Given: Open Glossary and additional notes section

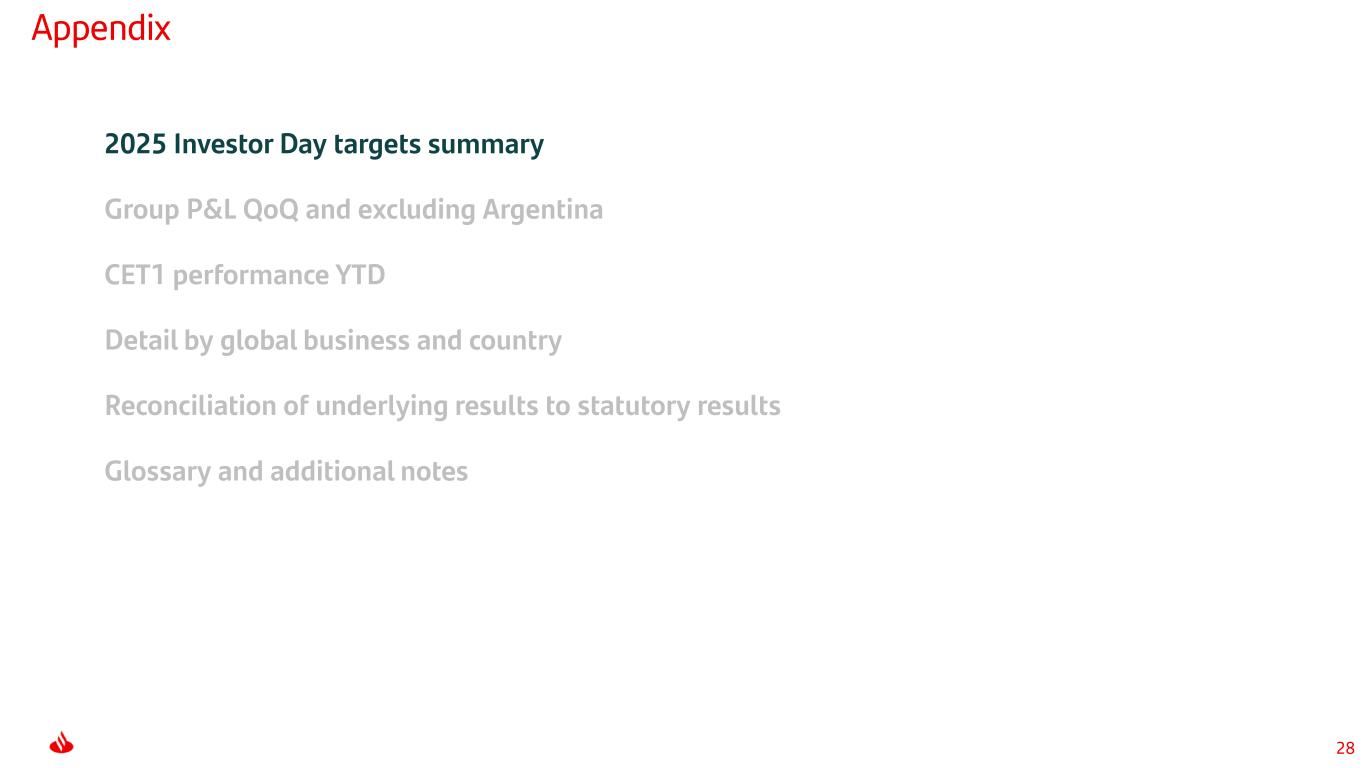Looking at the screenshot, I should [286, 471].
